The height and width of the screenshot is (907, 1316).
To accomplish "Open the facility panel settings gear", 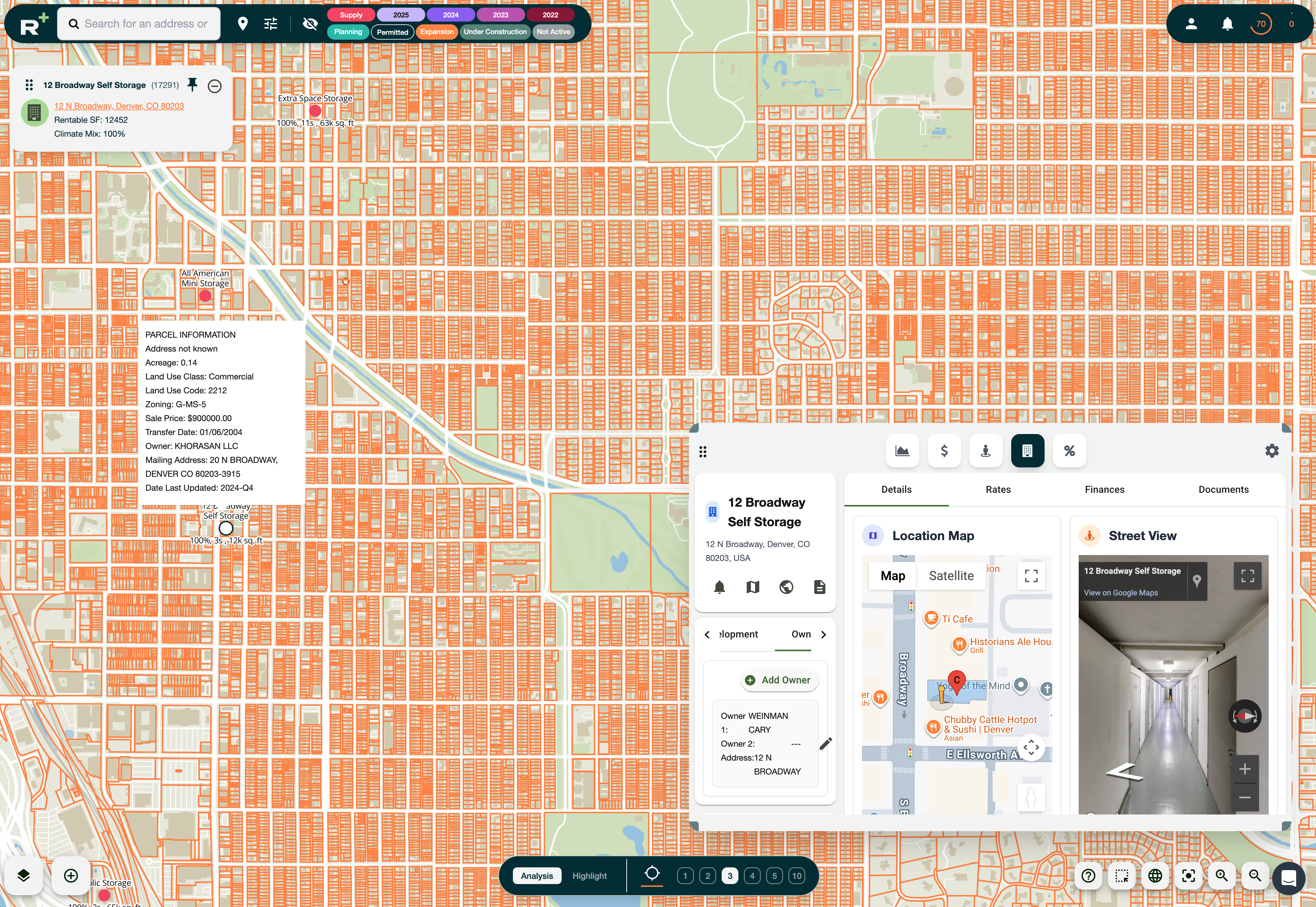I will point(1272,451).
